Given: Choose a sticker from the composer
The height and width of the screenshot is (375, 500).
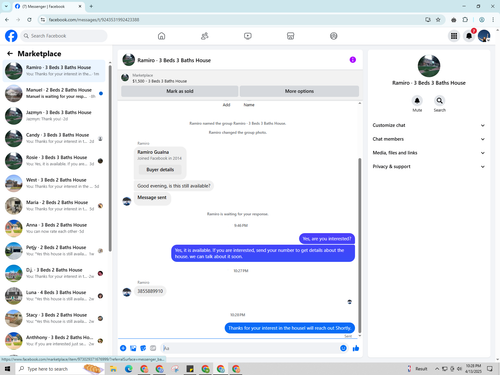Looking at the screenshot, I should coord(143,348).
